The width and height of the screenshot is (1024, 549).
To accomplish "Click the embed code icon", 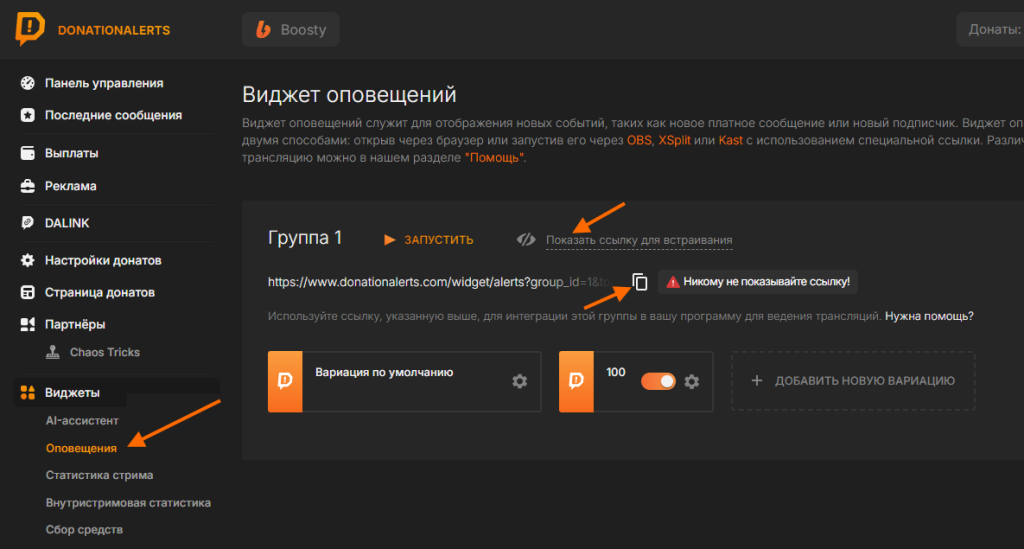I will [x=526, y=240].
